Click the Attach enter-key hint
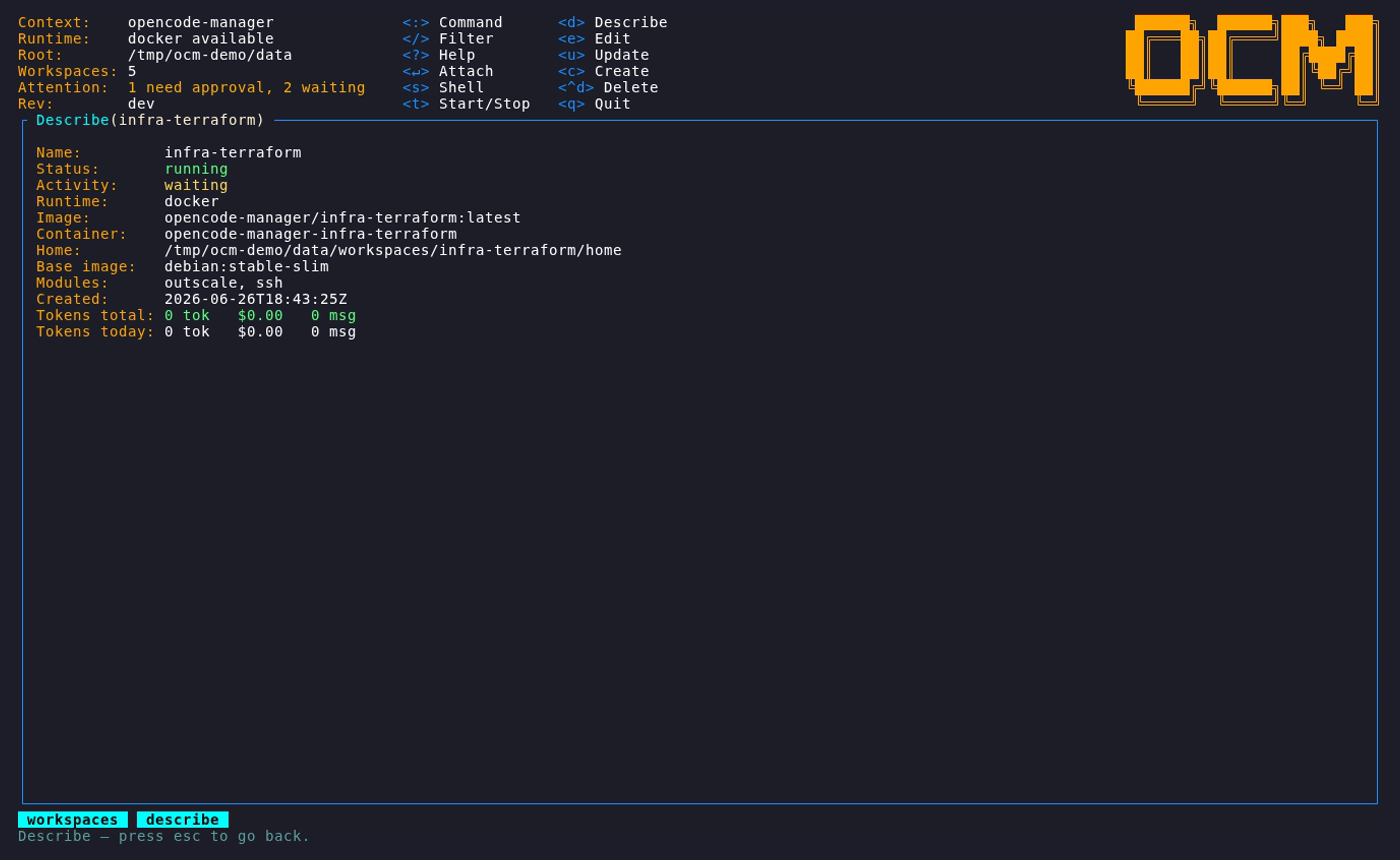The image size is (1400, 860). (448, 71)
